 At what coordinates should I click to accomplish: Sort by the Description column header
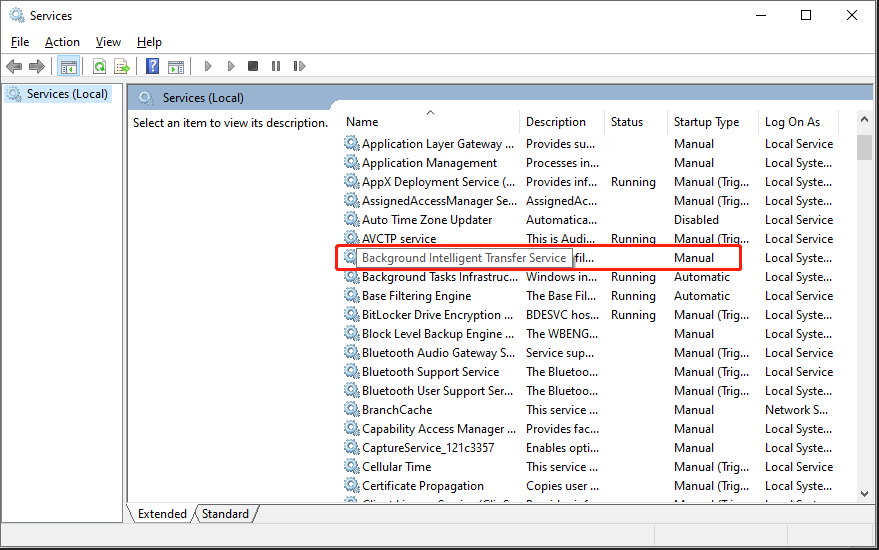(562, 122)
